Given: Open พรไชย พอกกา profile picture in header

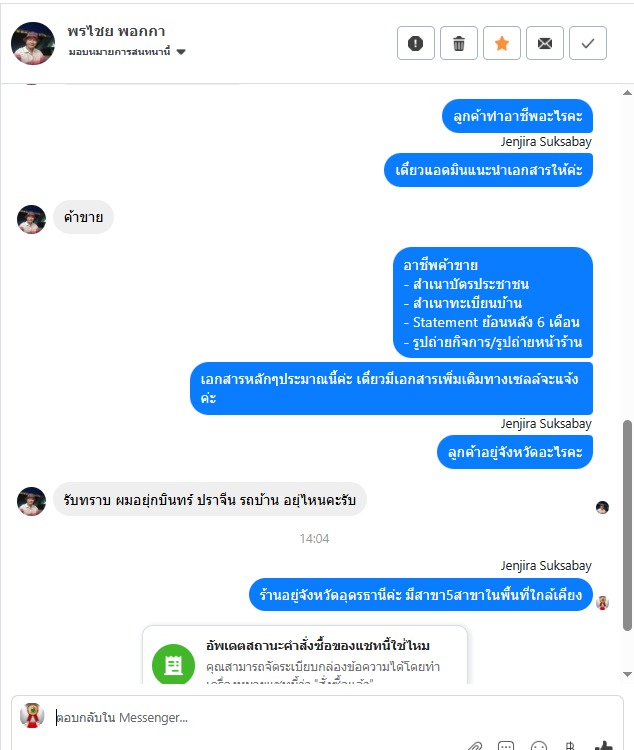Looking at the screenshot, I should [x=33, y=43].
